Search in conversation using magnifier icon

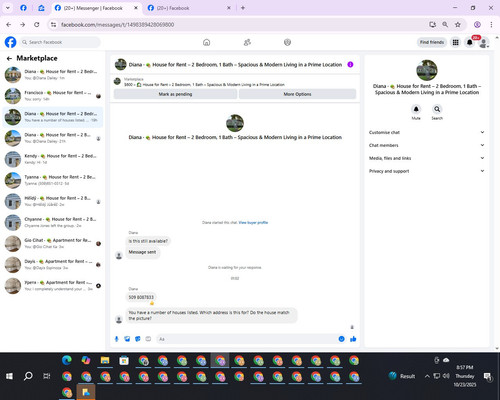(x=437, y=109)
